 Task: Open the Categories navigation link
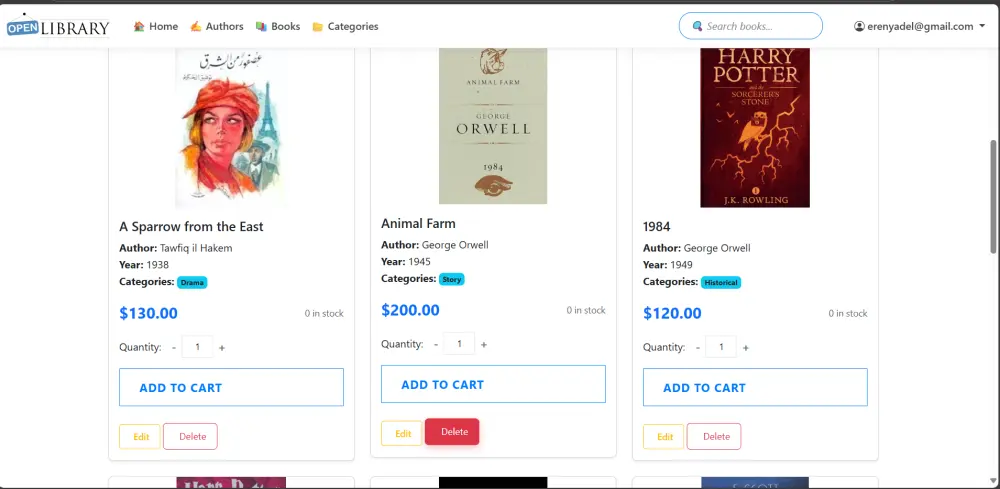point(345,27)
